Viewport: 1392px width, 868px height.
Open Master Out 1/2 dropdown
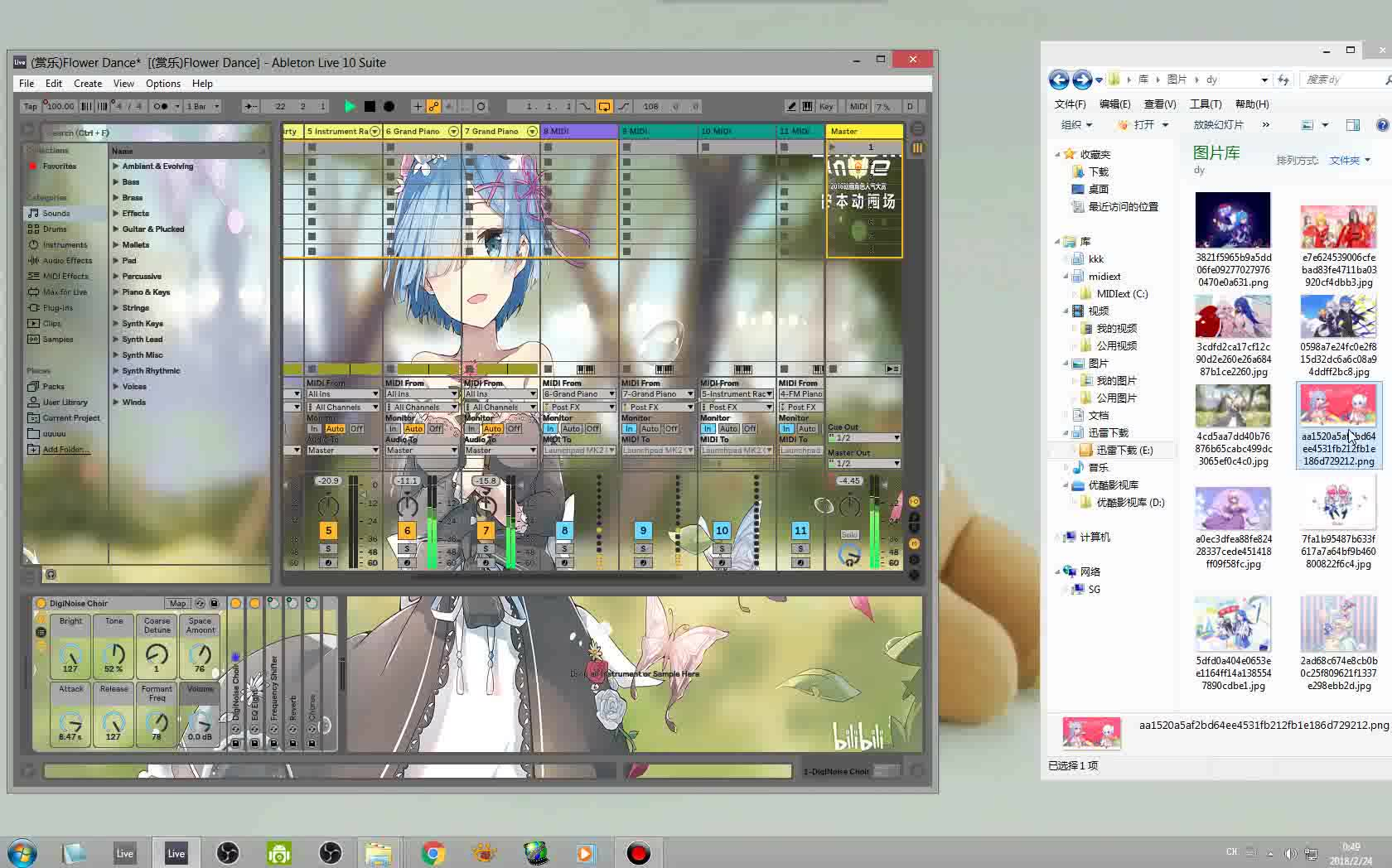[864, 463]
